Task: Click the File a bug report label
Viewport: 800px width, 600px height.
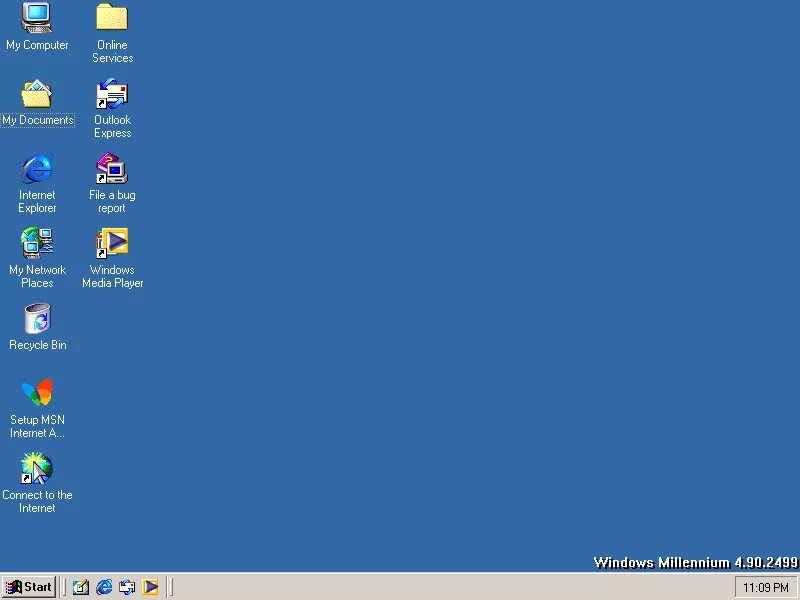Action: pyautogui.click(x=112, y=202)
